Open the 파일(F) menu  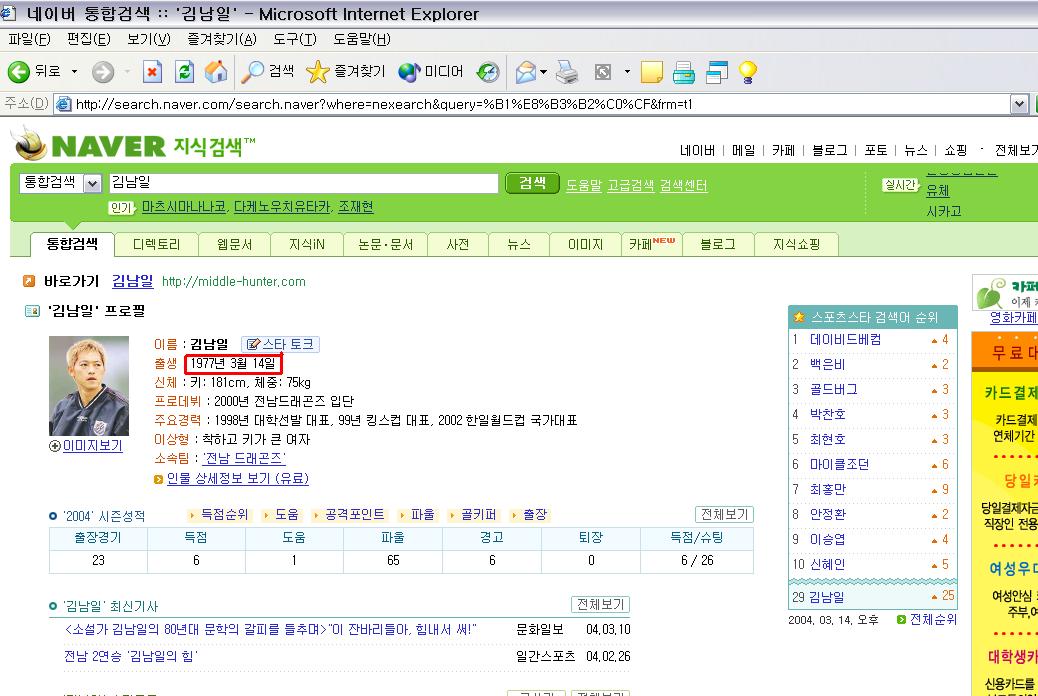(29, 39)
